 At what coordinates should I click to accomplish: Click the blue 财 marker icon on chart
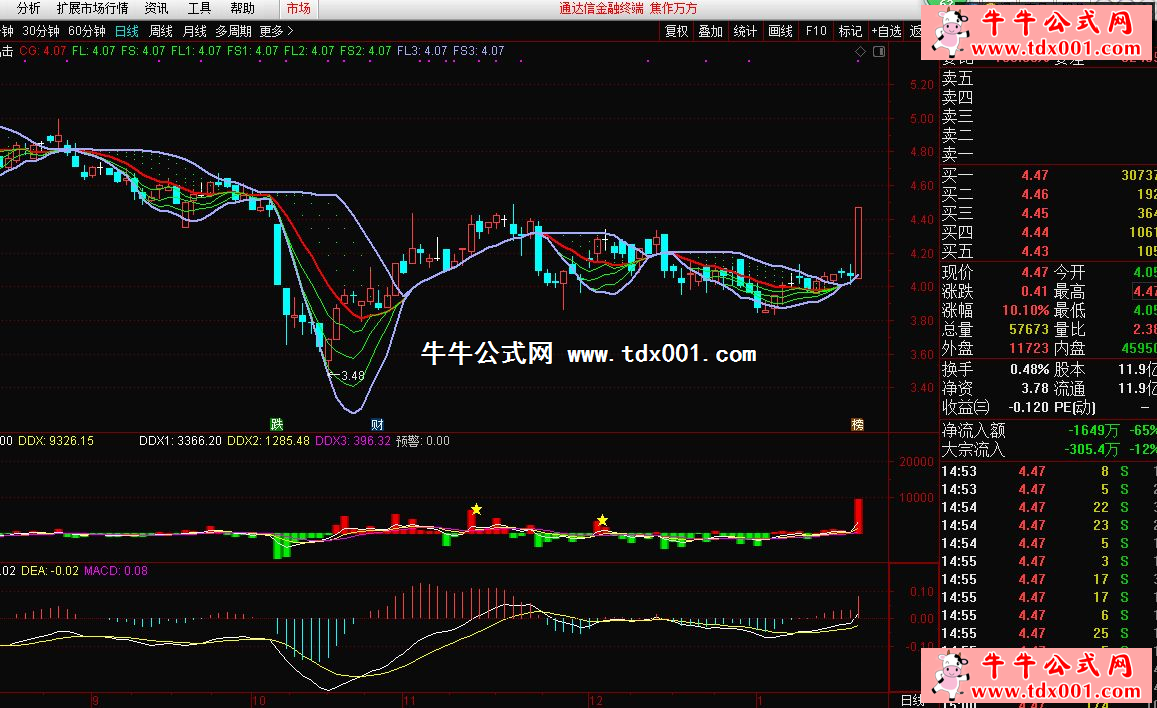pyautogui.click(x=377, y=424)
